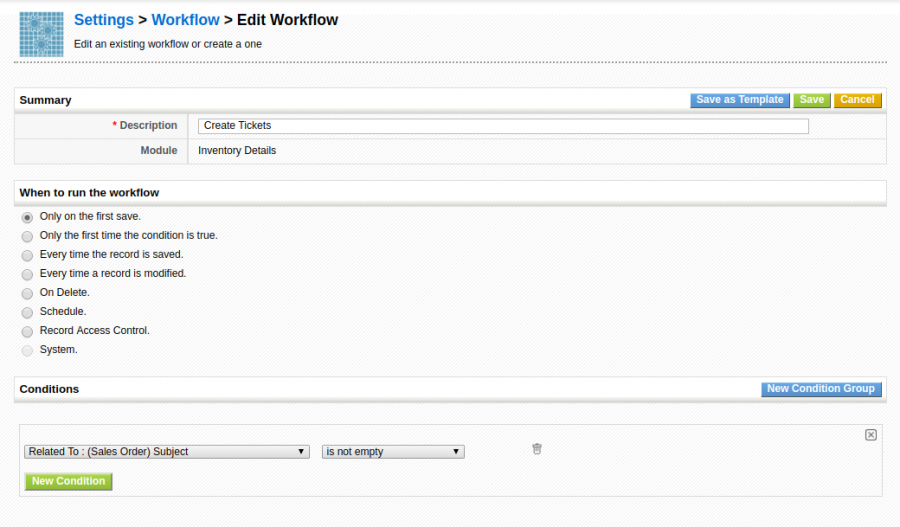Select the "Schedule" radio option
900x527 pixels.
27,312
